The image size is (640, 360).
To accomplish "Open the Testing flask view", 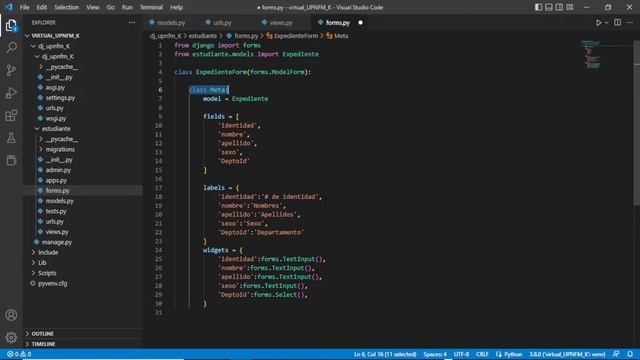I will click(x=11, y=138).
